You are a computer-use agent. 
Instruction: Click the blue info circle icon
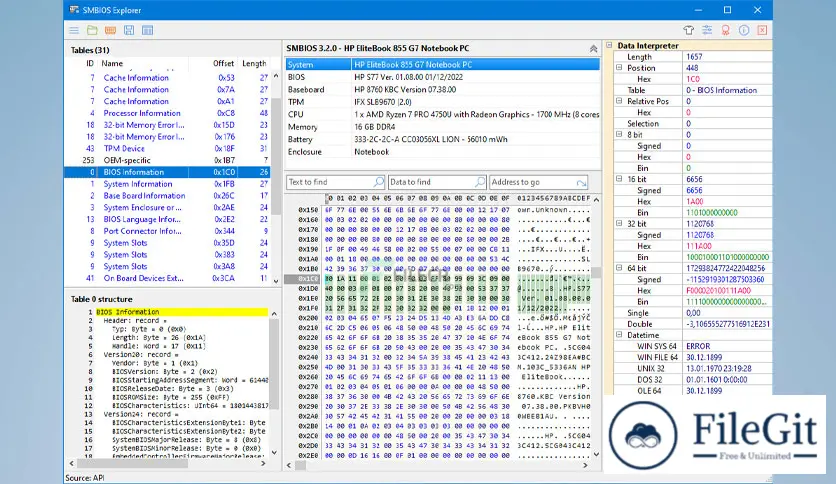click(x=744, y=30)
